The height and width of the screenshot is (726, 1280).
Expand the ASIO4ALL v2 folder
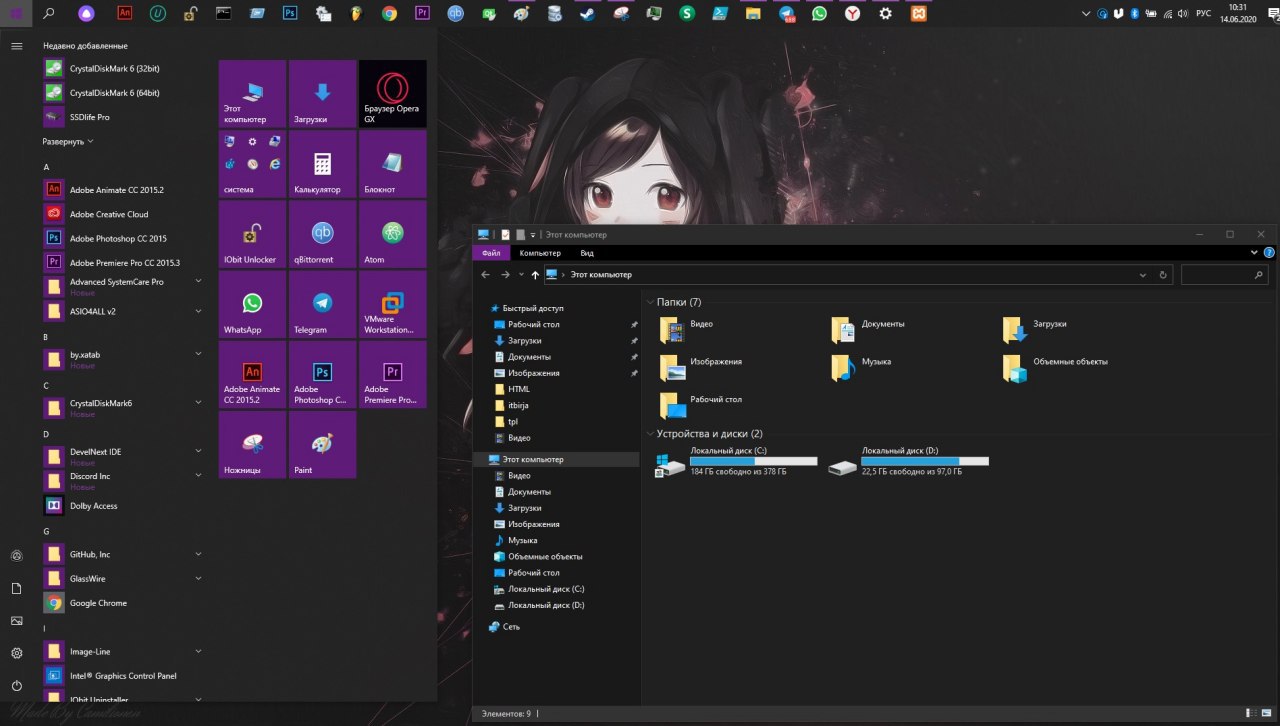[198, 311]
